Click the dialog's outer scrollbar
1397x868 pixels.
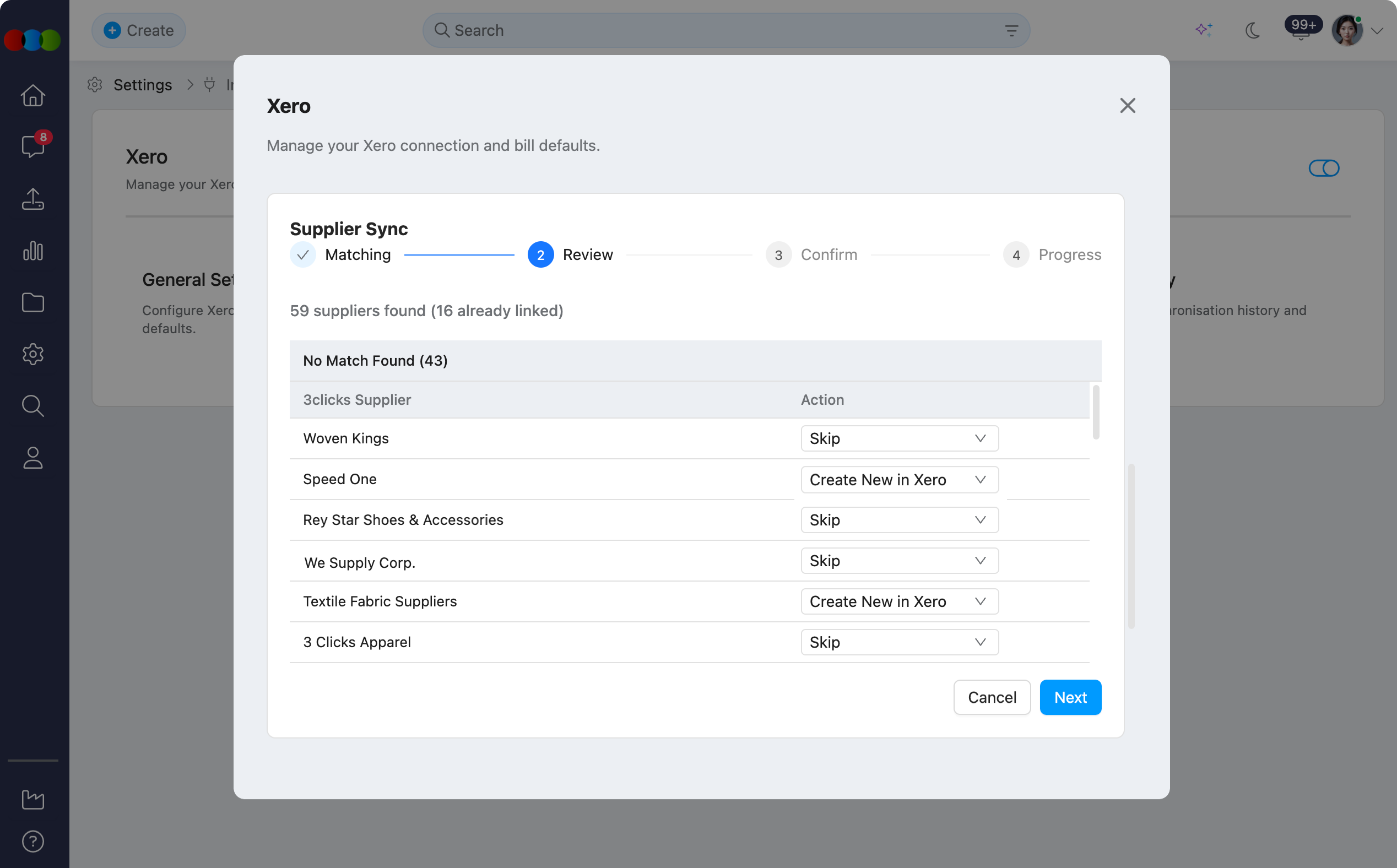pos(1131,546)
